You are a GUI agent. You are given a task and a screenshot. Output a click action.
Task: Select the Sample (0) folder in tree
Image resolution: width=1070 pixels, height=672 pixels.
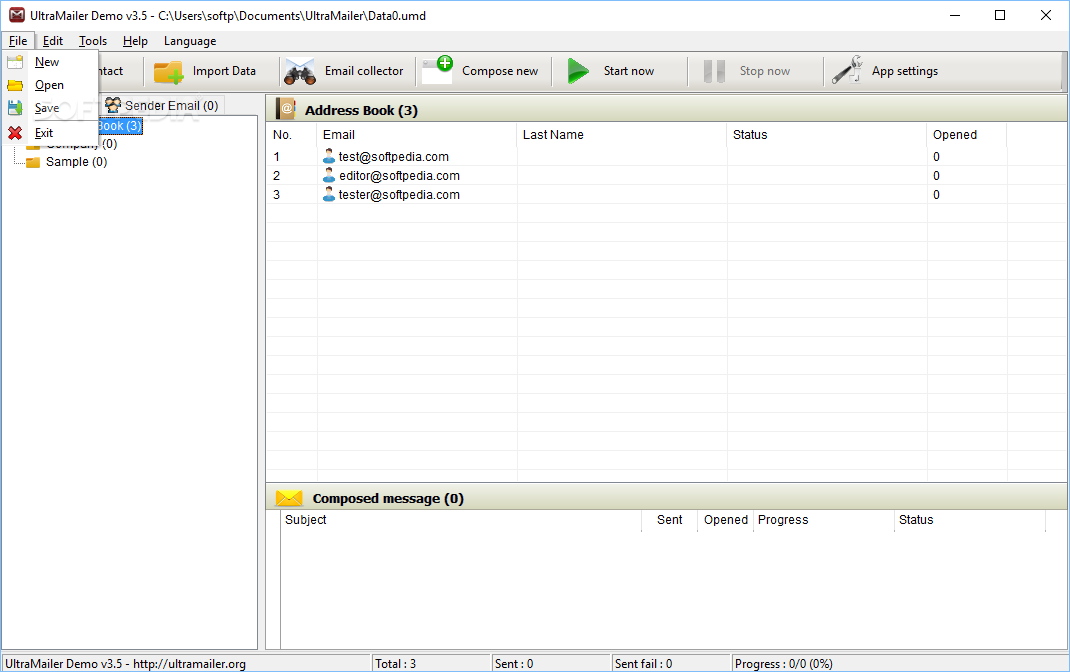click(76, 162)
